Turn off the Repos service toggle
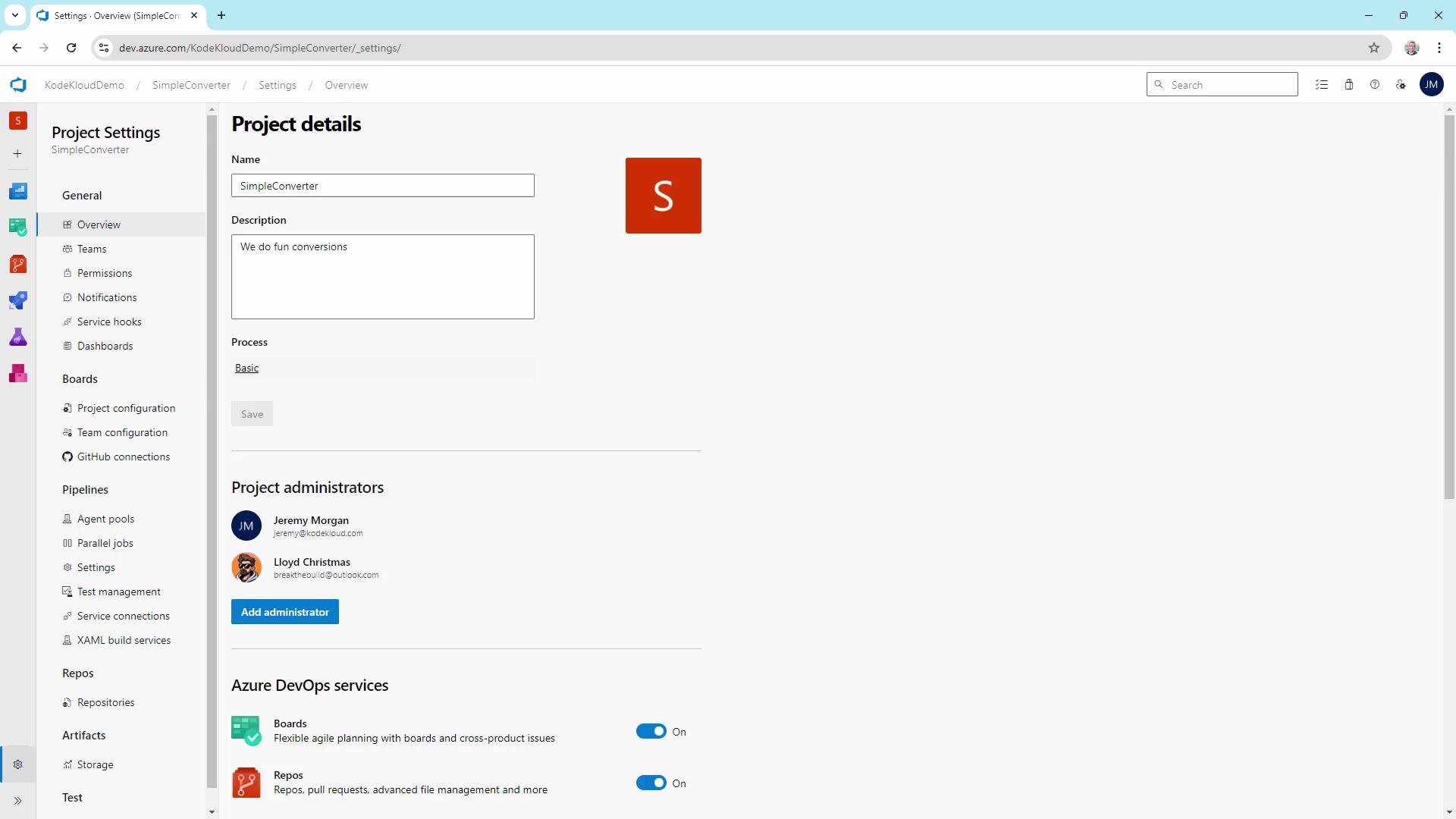Screen dimensions: 1456x819 (x=651, y=783)
